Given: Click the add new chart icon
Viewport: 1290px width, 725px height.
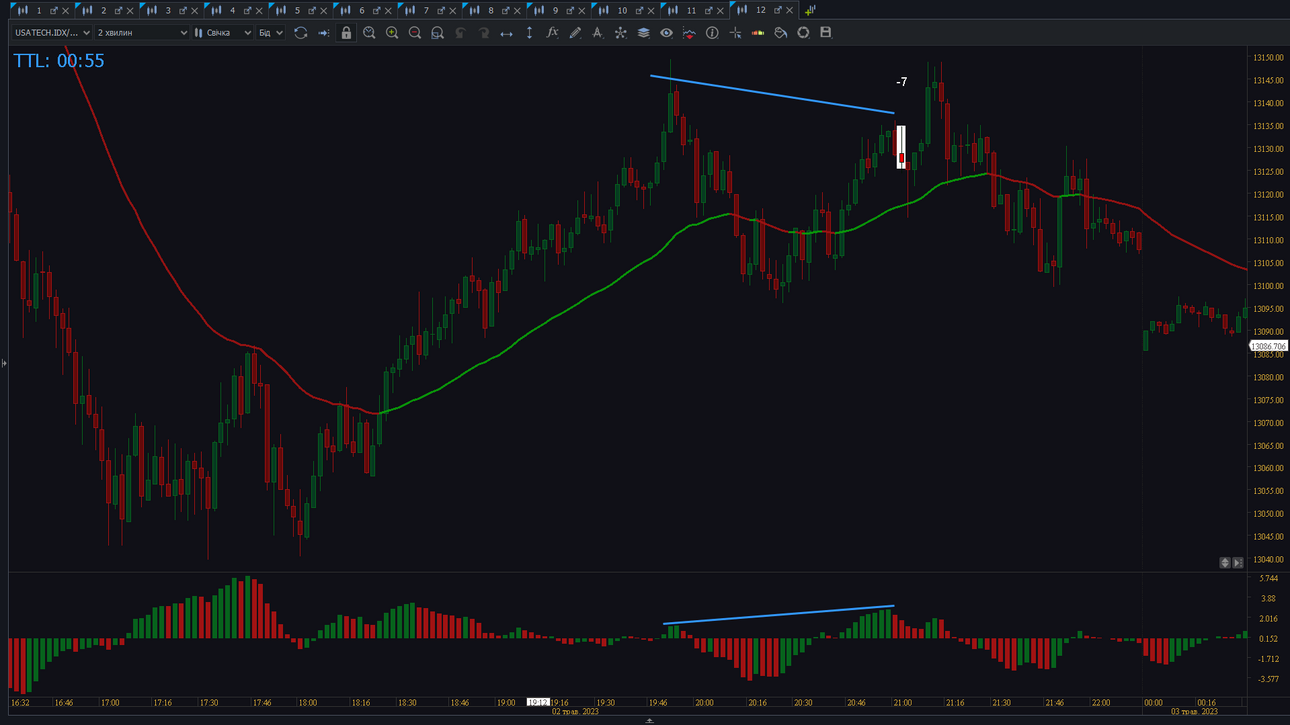Looking at the screenshot, I should [810, 10].
